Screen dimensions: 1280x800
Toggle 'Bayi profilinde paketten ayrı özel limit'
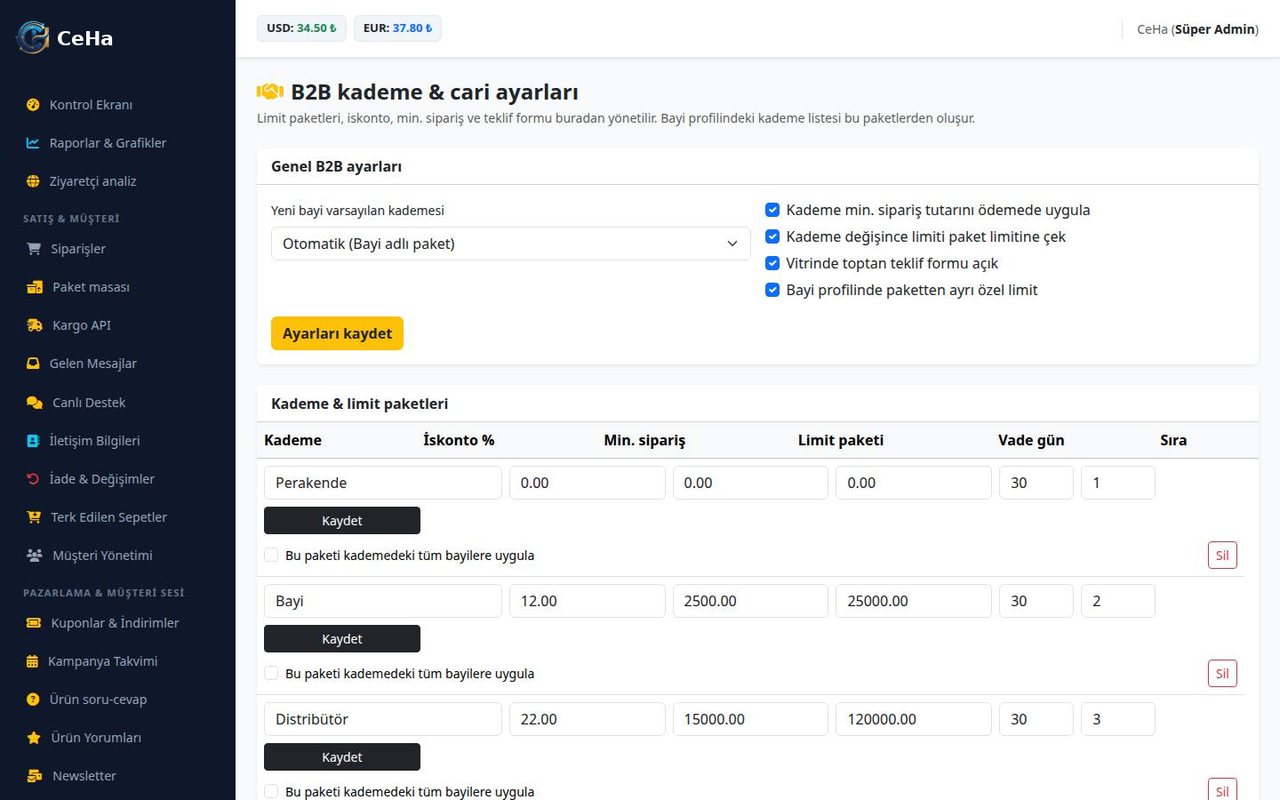pyautogui.click(x=772, y=290)
